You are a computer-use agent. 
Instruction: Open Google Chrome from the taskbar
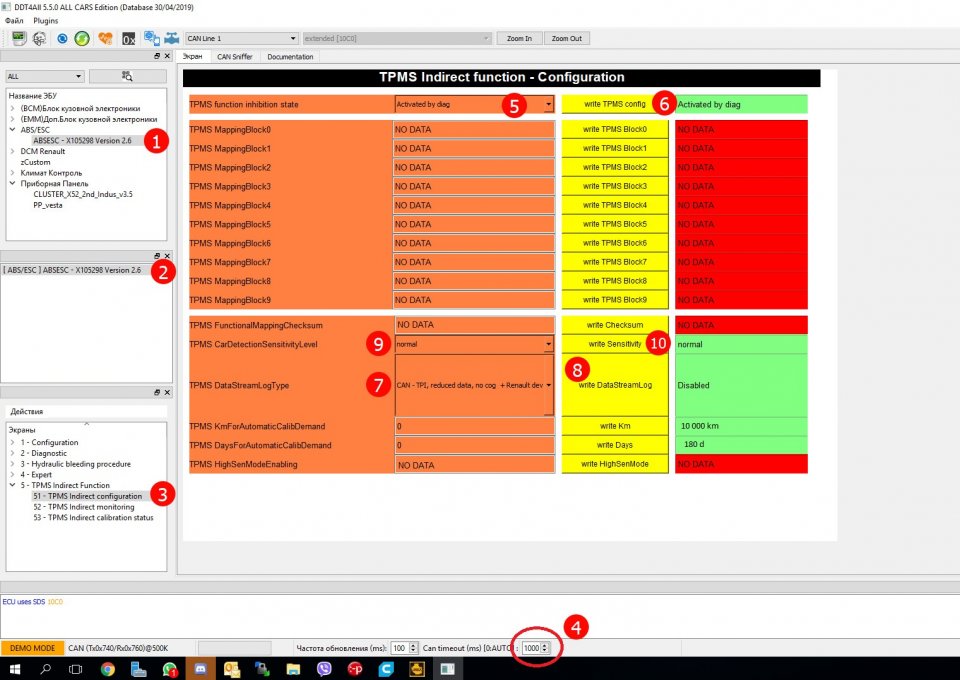coord(107,669)
